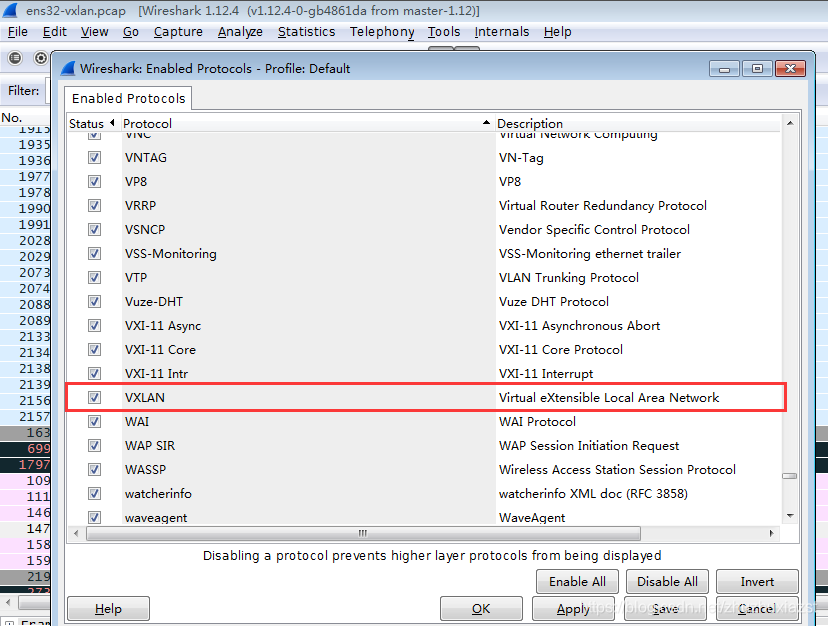The image size is (828, 626).
Task: Disable the VXLAN protocol checkbox
Action: pos(95,397)
